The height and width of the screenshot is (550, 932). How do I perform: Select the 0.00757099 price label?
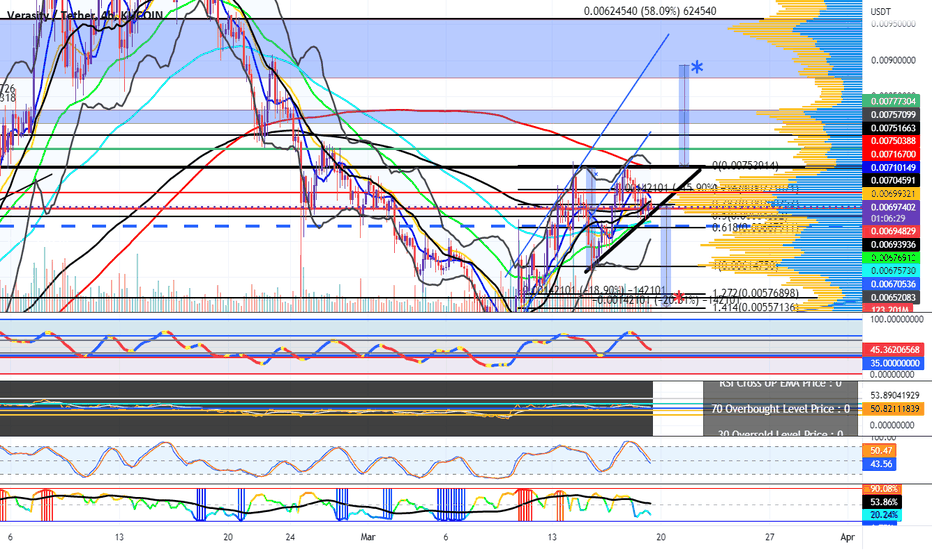point(891,115)
